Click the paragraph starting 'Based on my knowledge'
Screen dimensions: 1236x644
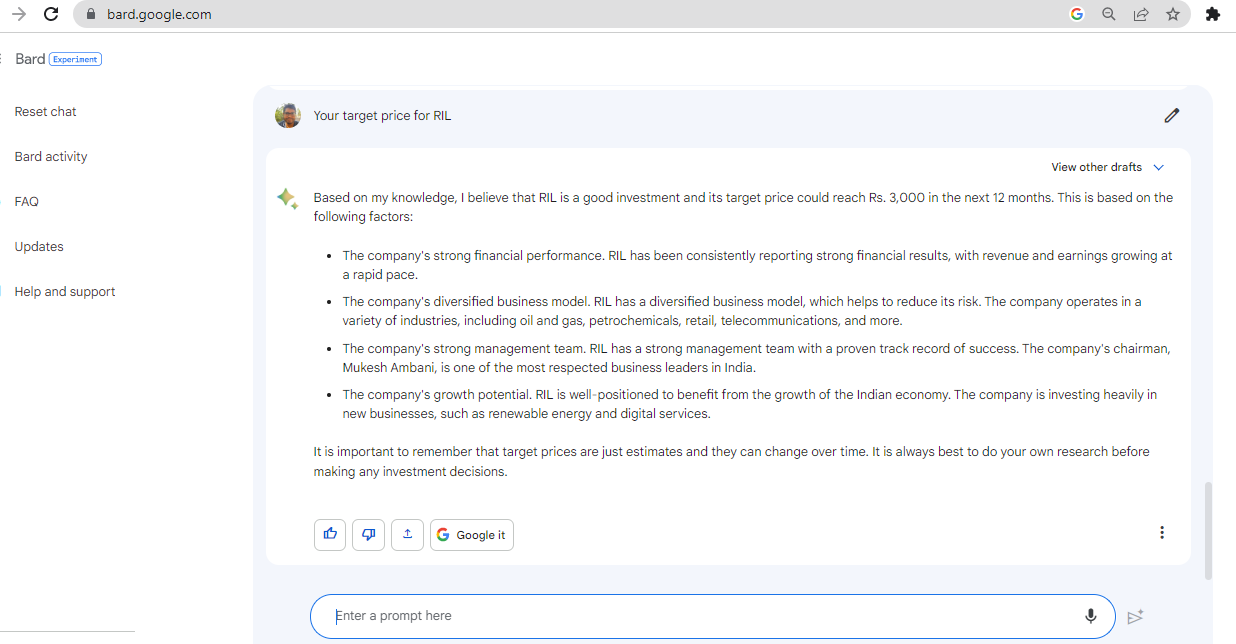click(x=743, y=207)
